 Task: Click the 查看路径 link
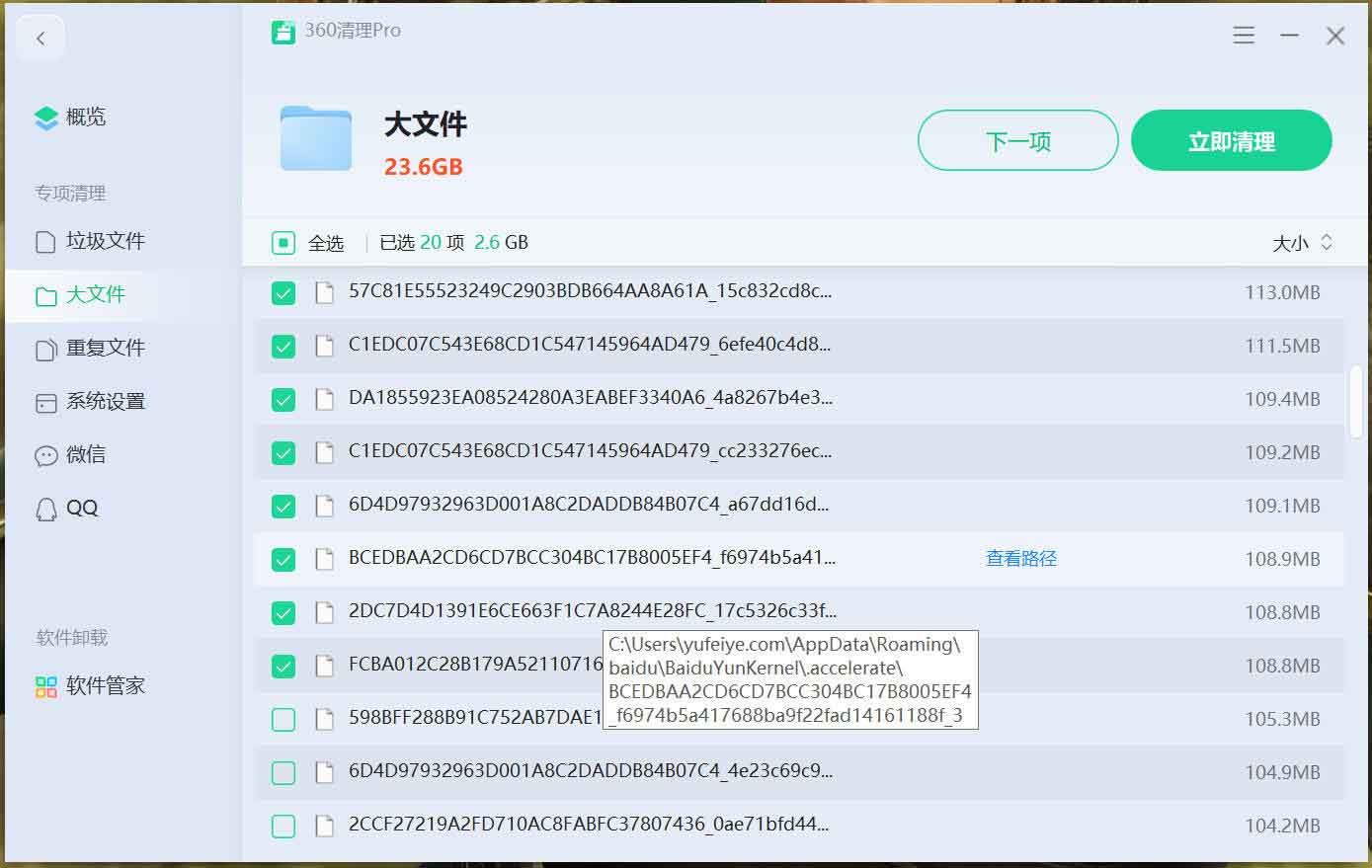coord(1020,559)
